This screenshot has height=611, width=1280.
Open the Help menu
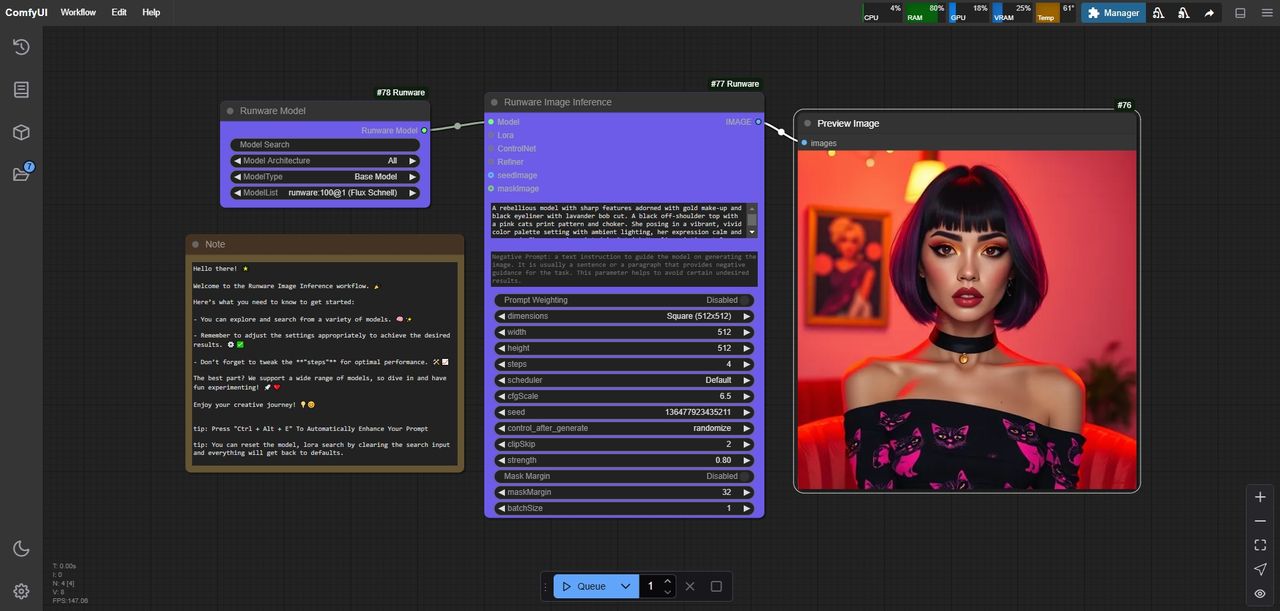[151, 13]
